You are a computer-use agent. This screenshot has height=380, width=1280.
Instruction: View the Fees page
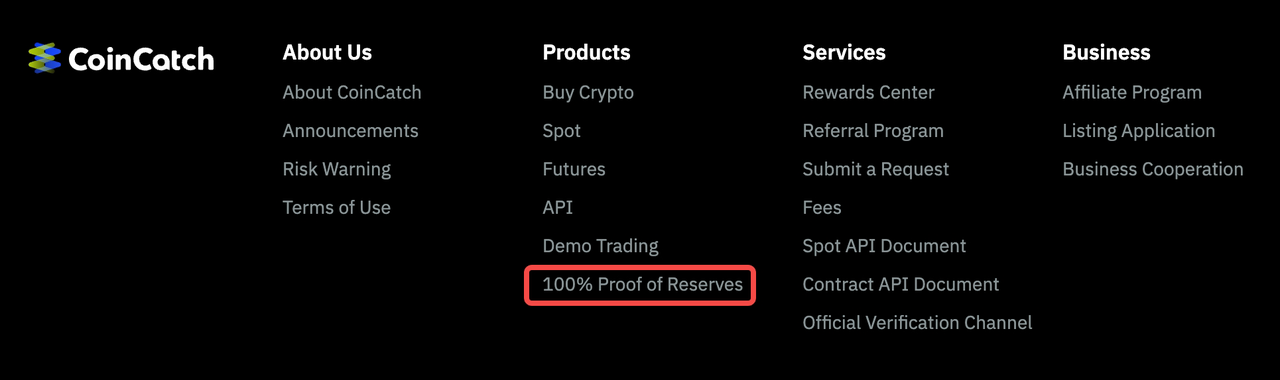coord(822,207)
